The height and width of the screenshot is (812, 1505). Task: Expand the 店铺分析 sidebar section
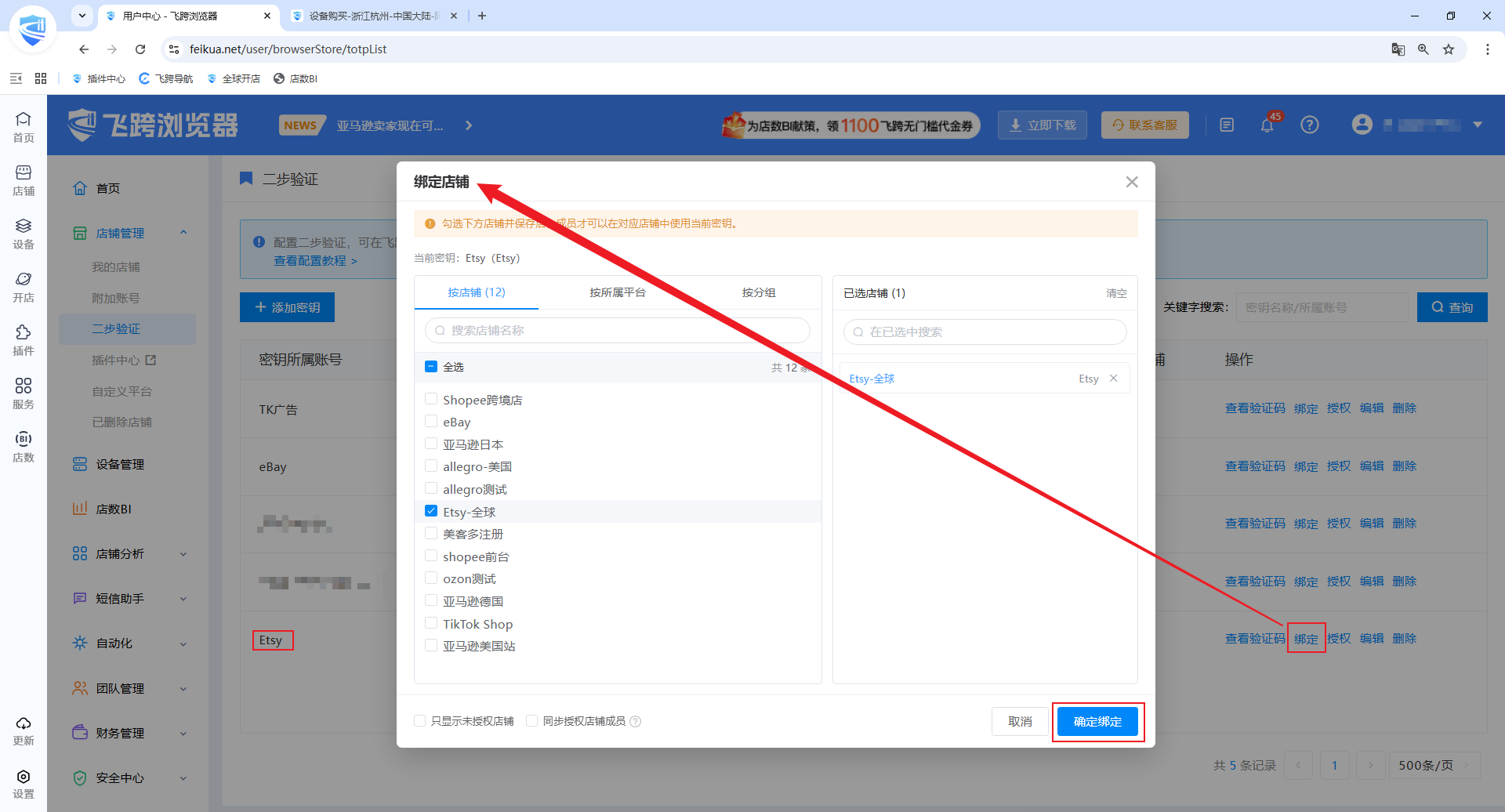(183, 554)
